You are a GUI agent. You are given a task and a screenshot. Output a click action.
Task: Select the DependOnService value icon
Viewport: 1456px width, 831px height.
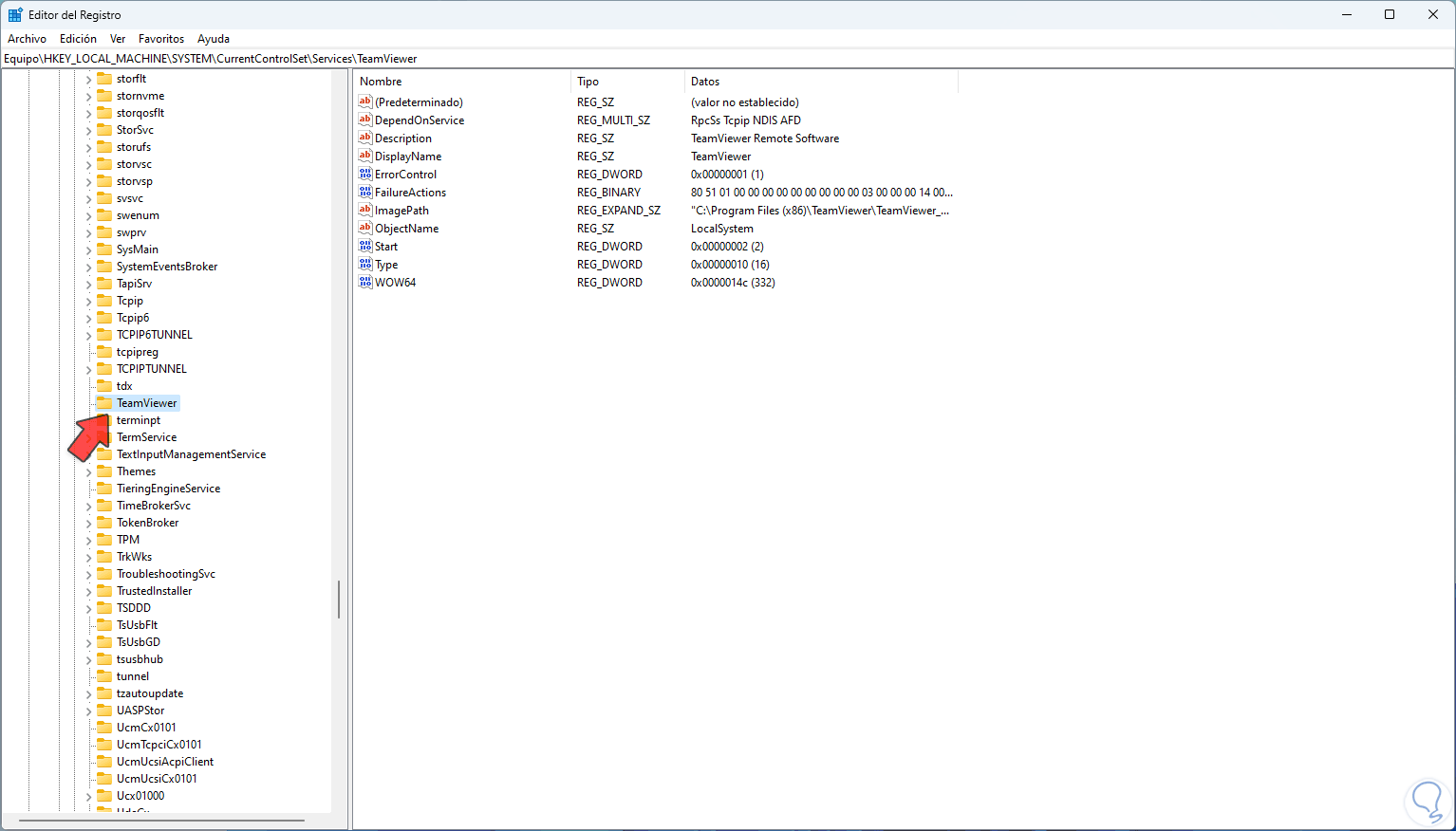tap(365, 120)
